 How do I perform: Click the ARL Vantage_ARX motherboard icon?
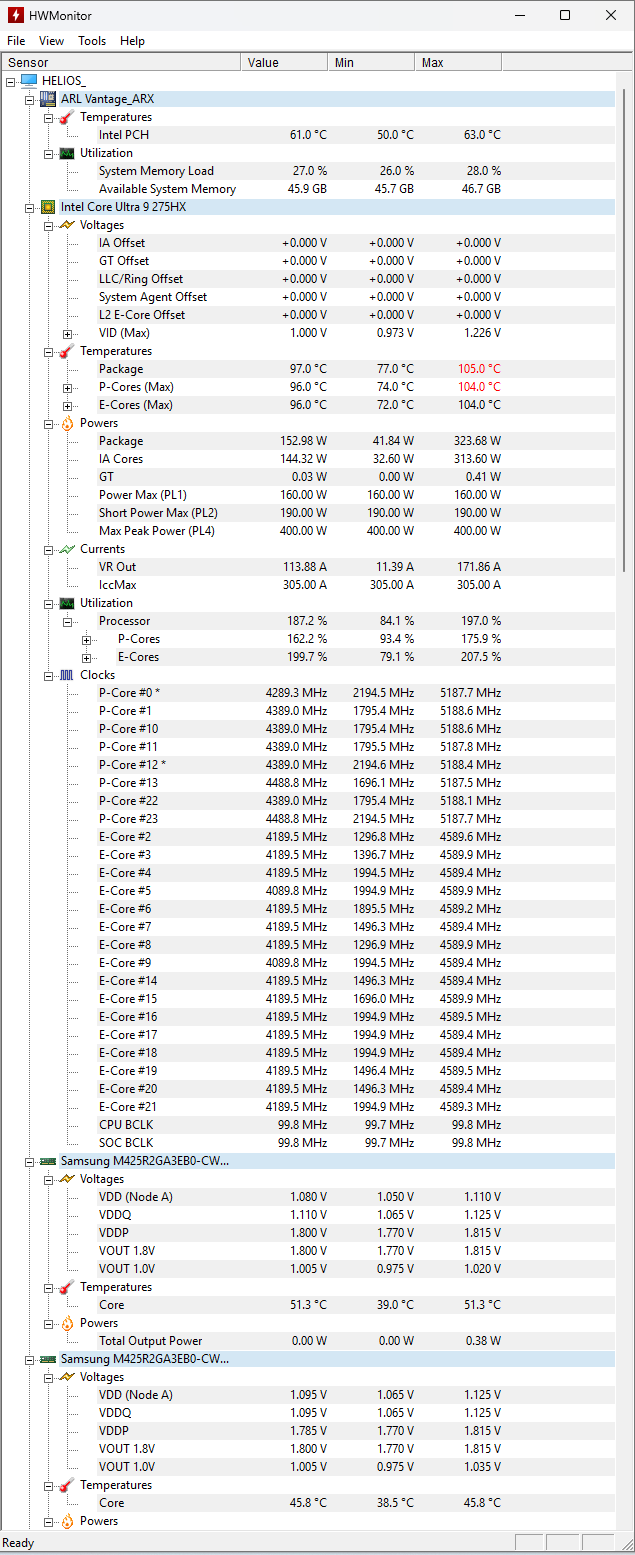point(48,99)
